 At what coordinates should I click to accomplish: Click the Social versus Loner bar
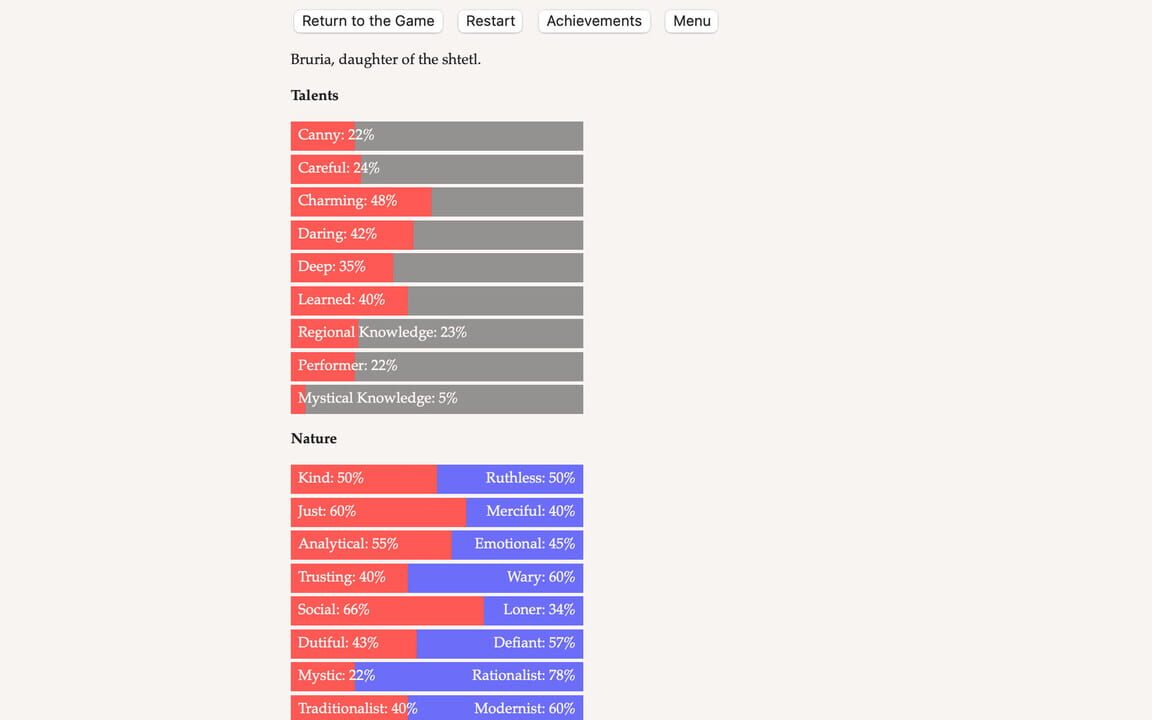(x=437, y=610)
